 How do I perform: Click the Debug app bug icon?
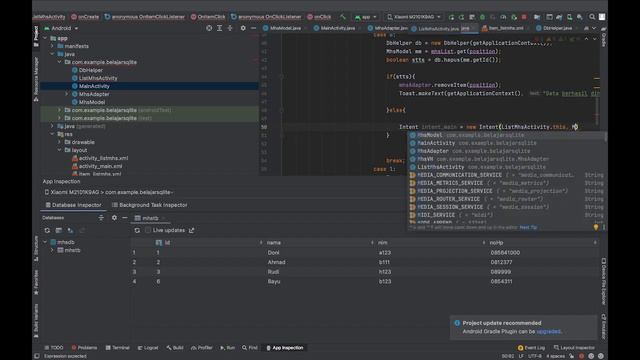[482, 17]
